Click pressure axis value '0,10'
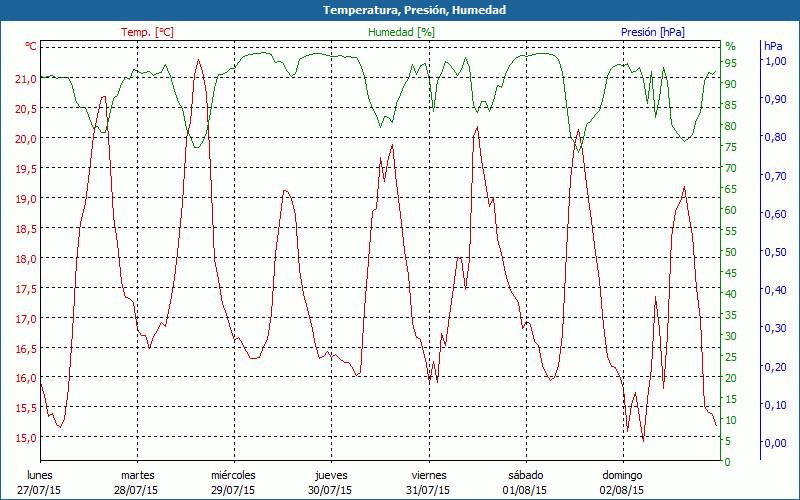Screen dimensions: 800x500 coord(775,405)
